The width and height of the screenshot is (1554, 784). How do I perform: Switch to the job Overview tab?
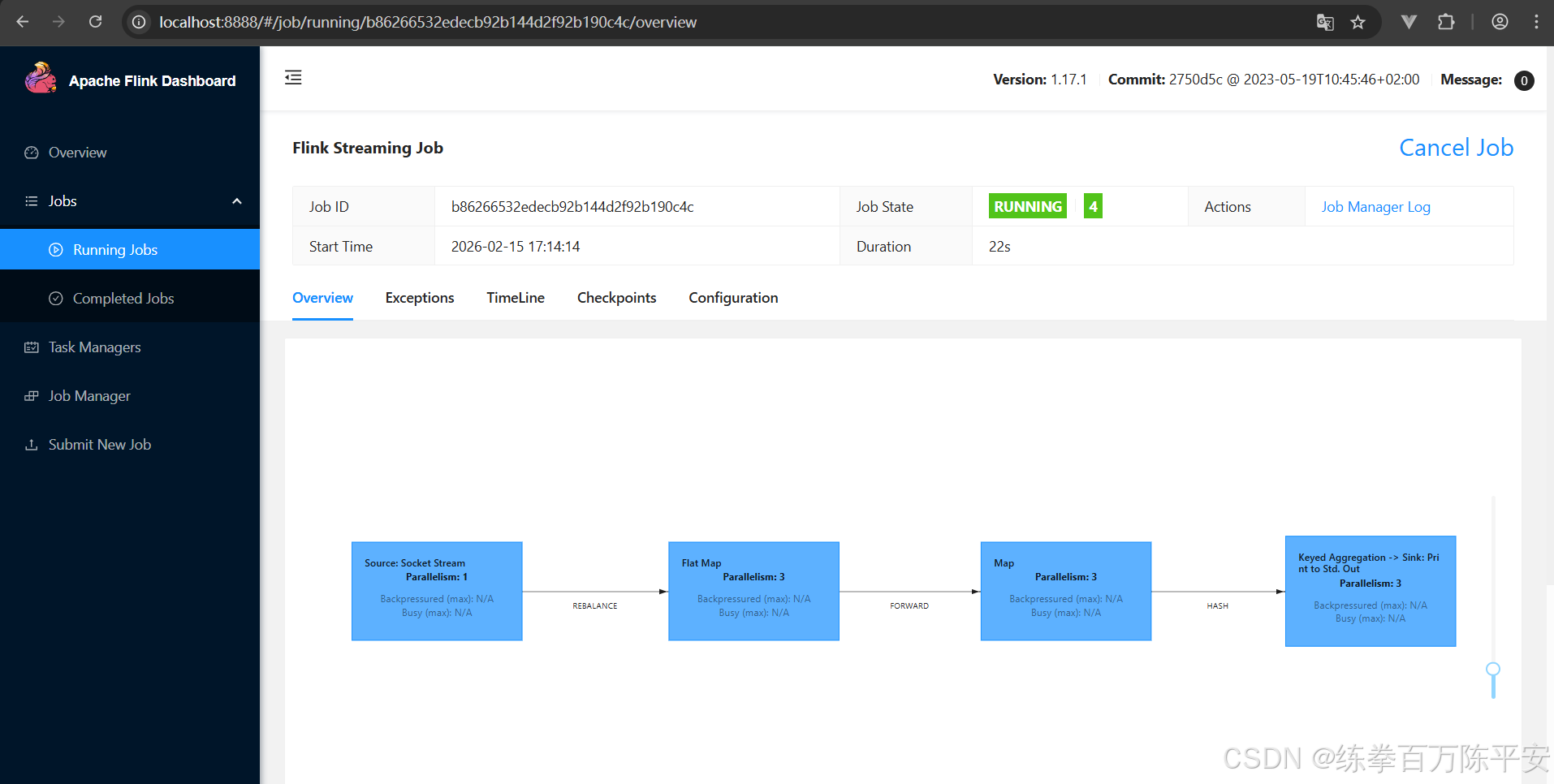(x=322, y=298)
